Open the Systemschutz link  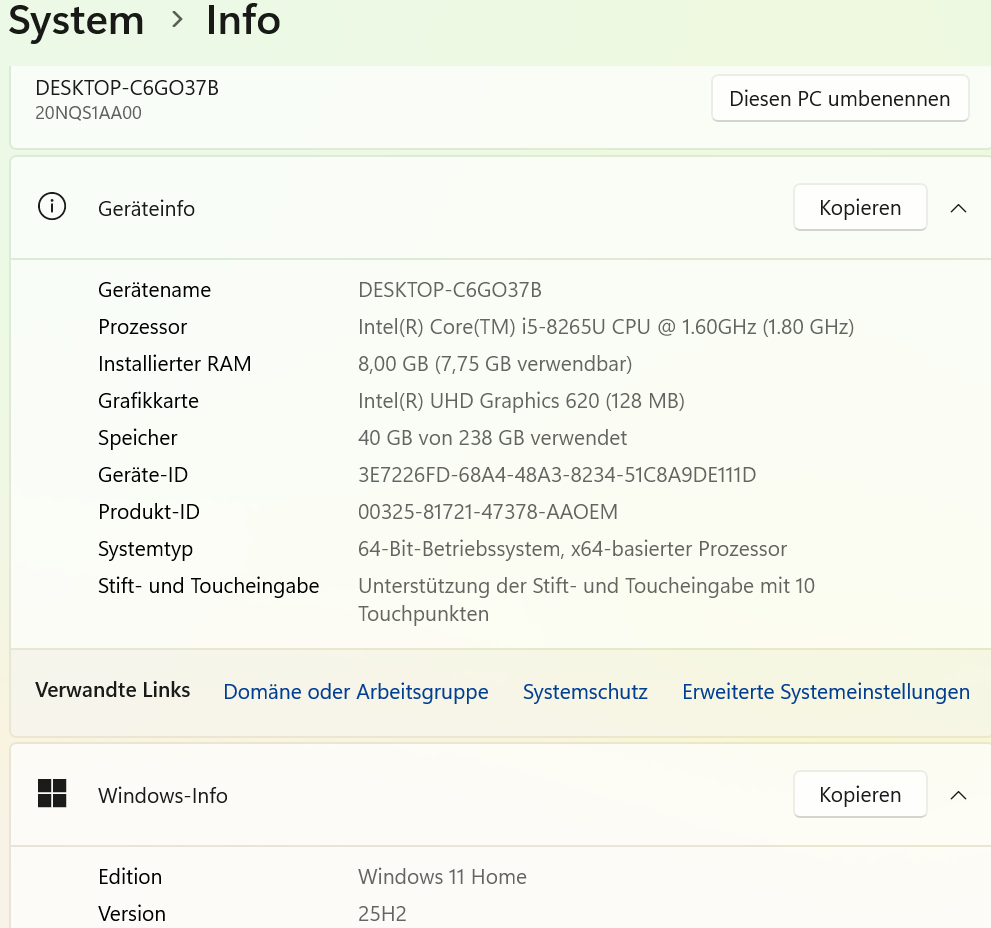585,692
